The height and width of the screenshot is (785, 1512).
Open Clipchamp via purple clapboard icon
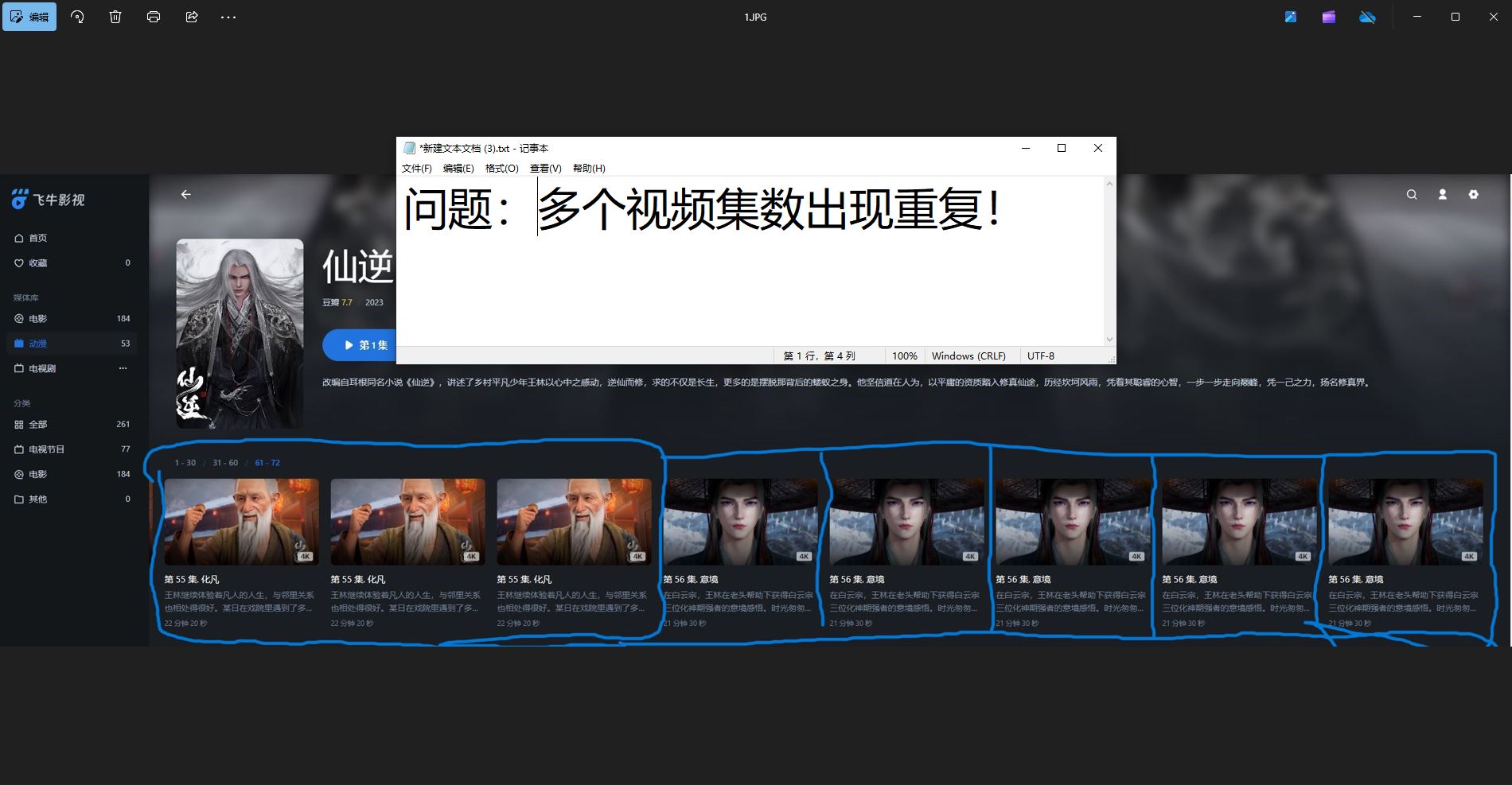click(x=1329, y=17)
